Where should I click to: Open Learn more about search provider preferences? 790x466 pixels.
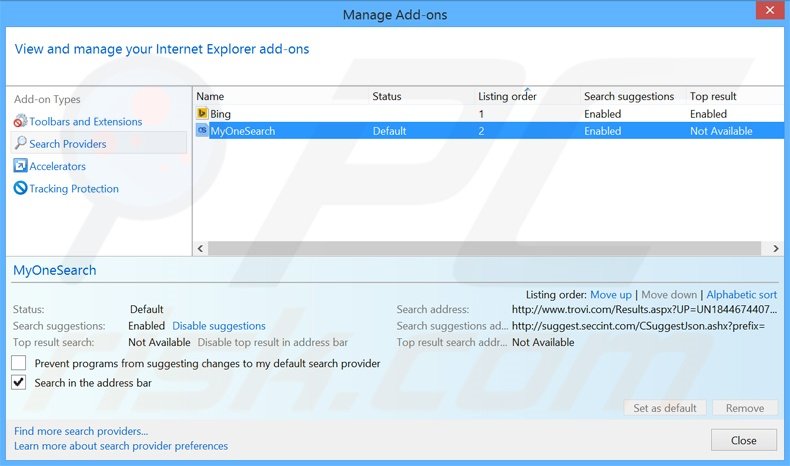[x=121, y=446]
